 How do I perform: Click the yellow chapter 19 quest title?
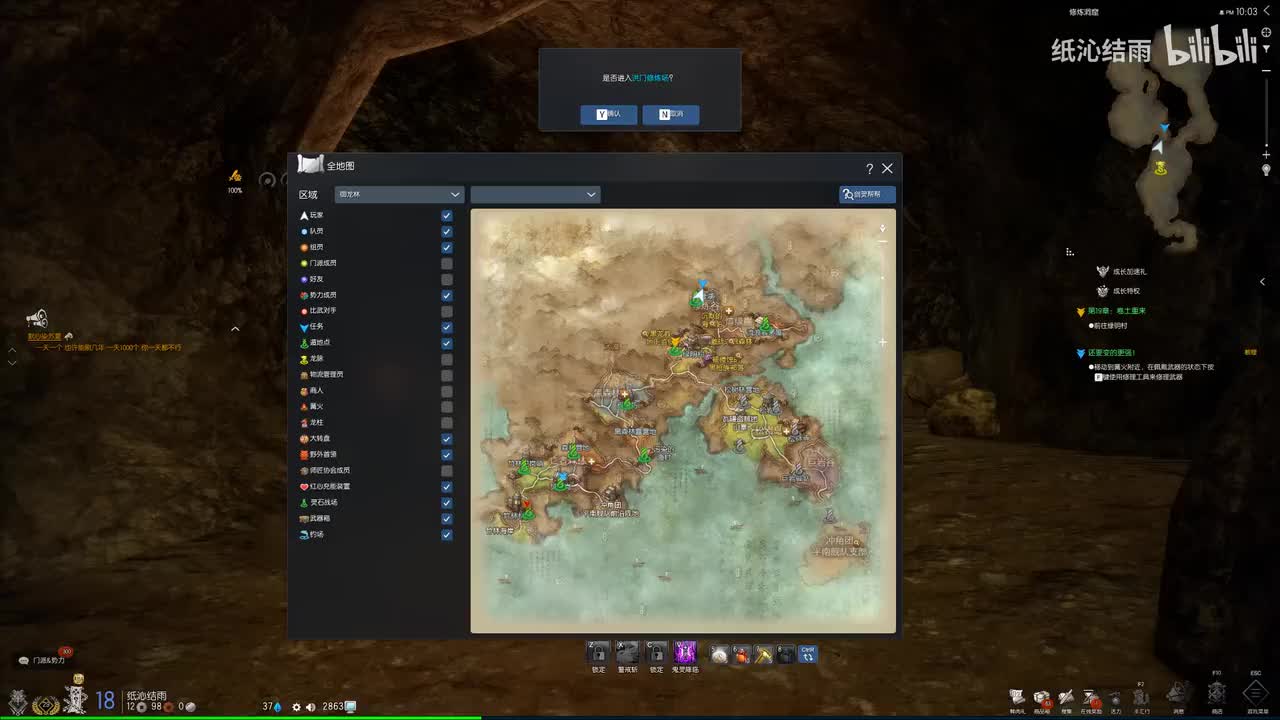click(1116, 311)
